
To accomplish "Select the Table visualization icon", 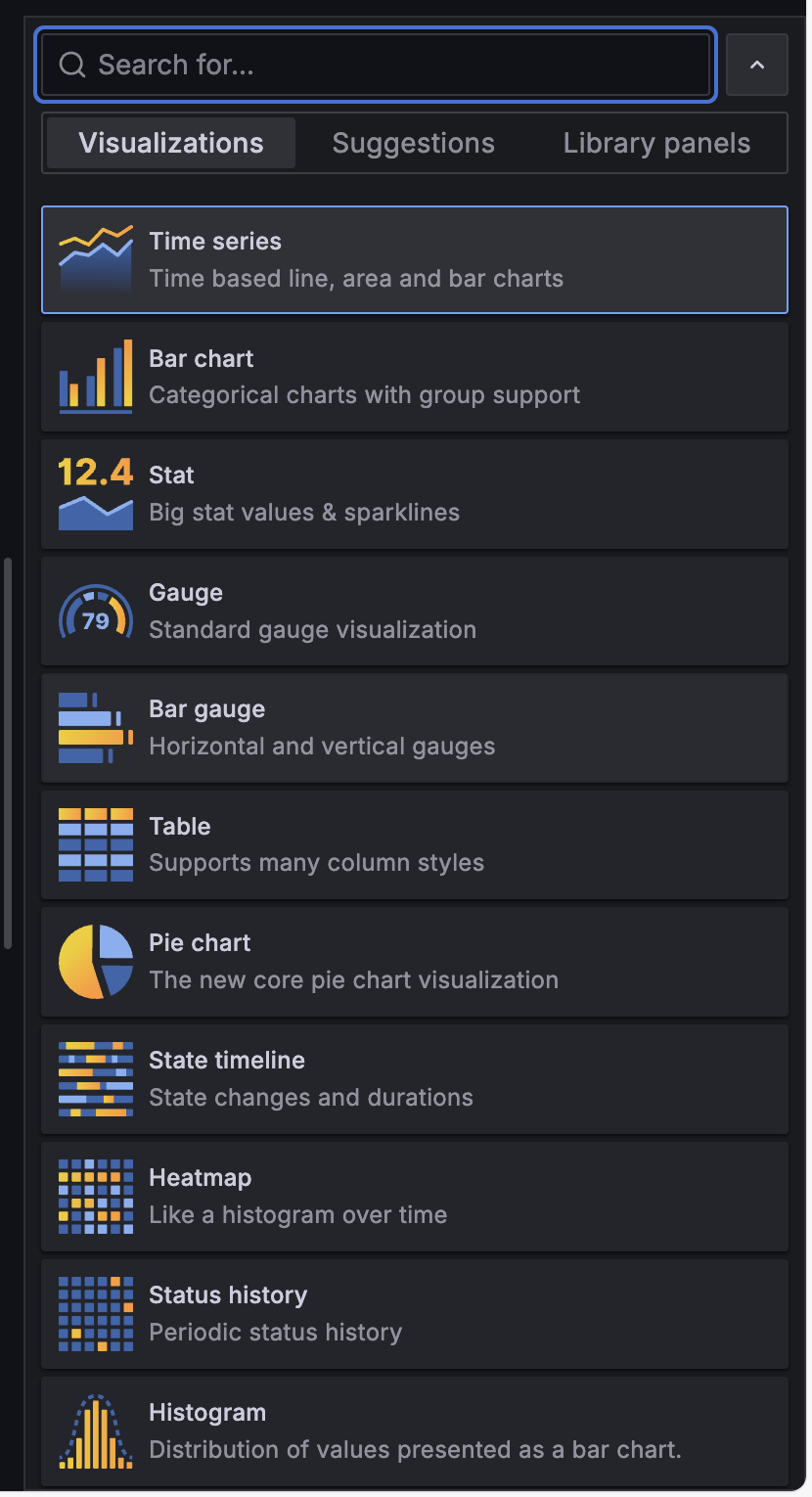I will point(96,845).
